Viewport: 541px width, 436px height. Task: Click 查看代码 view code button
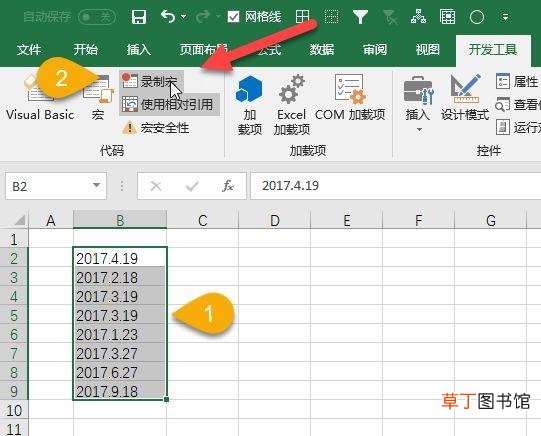point(518,105)
